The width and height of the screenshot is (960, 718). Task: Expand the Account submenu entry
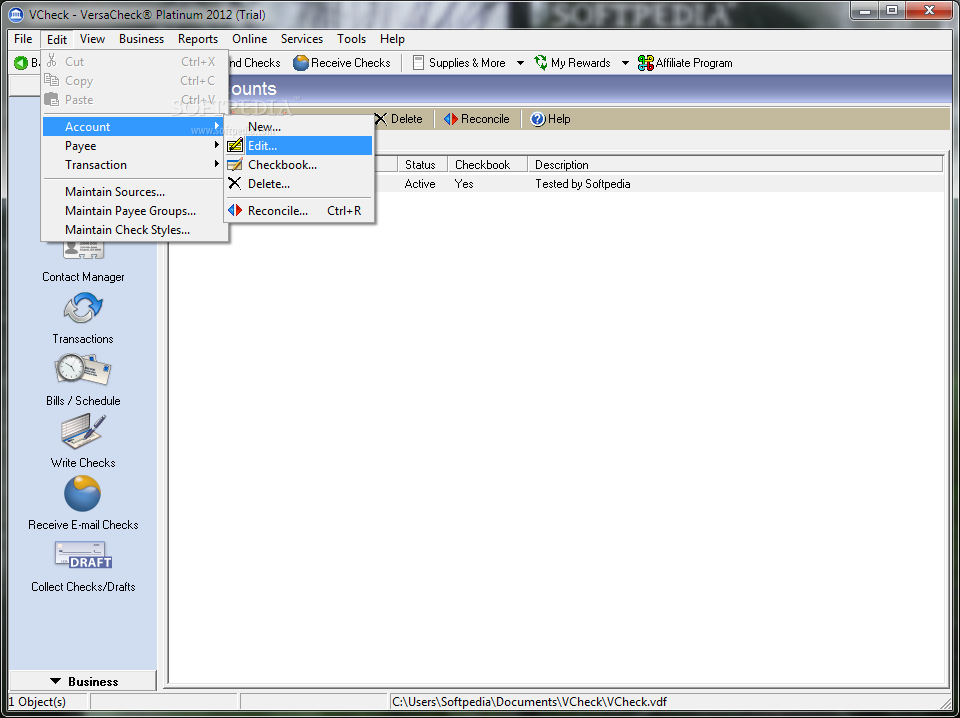tap(135, 127)
